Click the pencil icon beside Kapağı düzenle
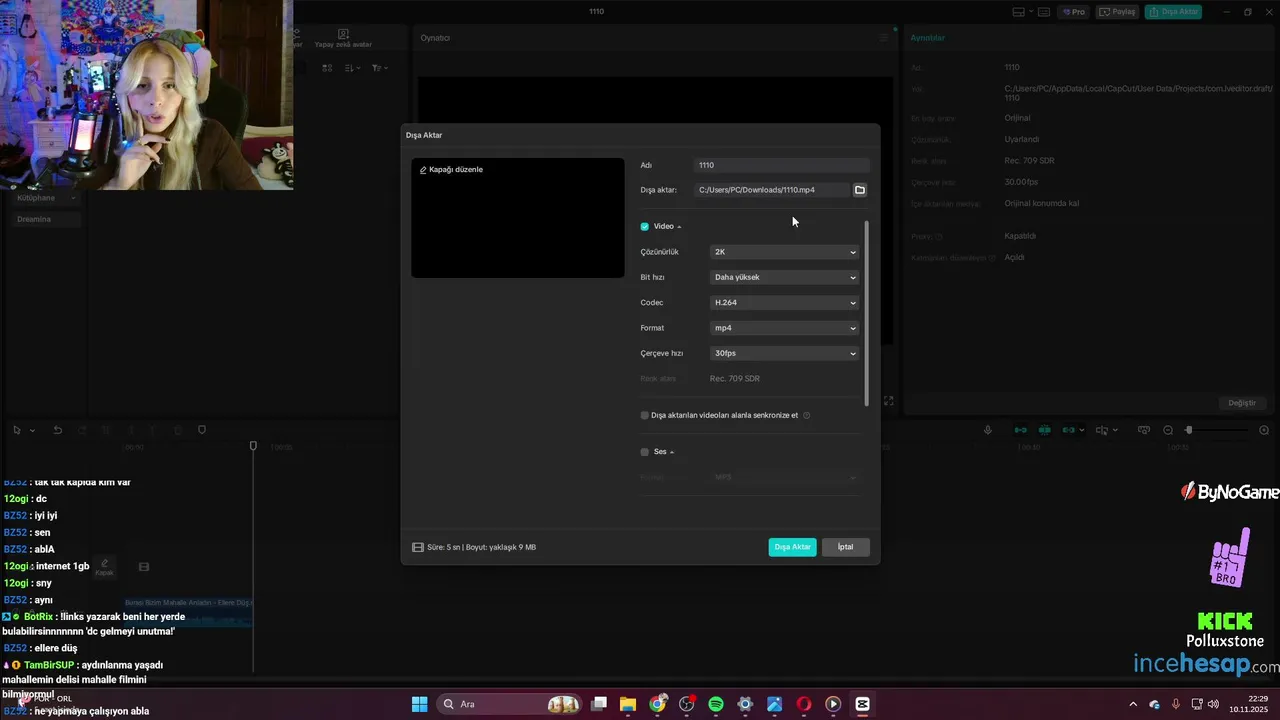Image resolution: width=1280 pixels, height=720 pixels. 423,170
